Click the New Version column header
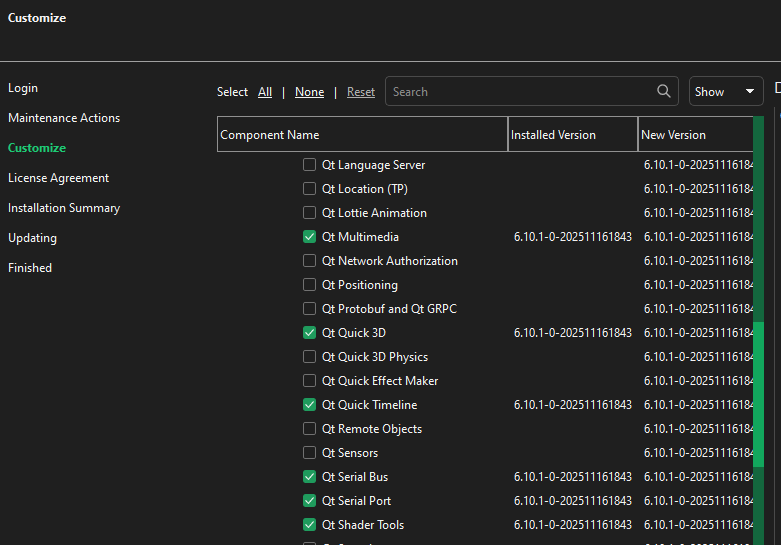781x545 pixels. [x=694, y=135]
